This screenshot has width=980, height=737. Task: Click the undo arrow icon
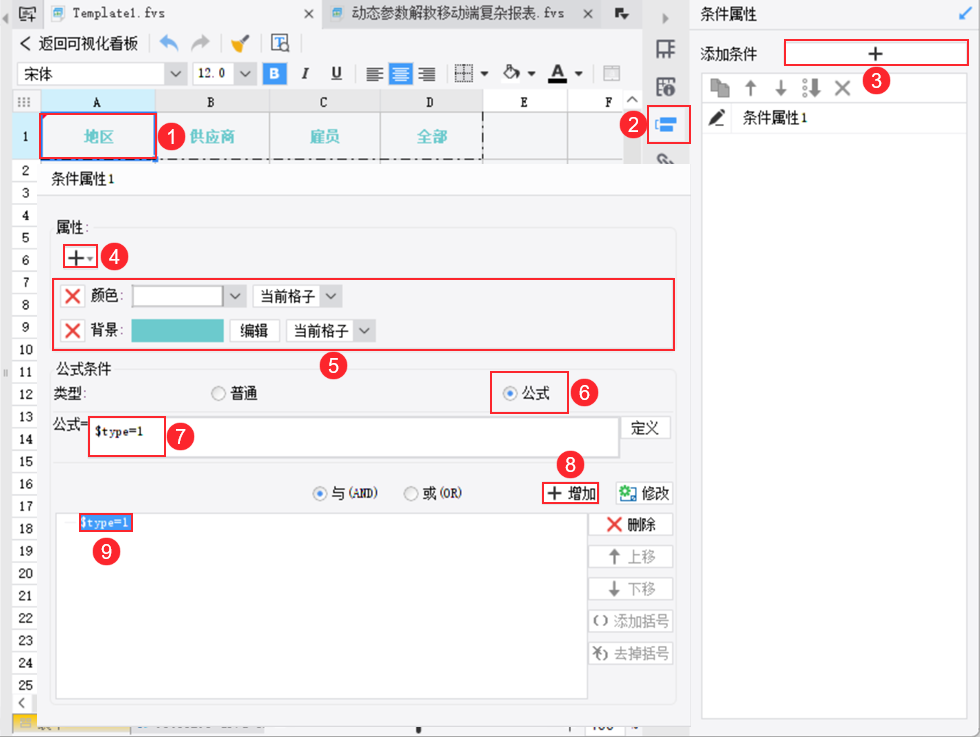pos(169,43)
